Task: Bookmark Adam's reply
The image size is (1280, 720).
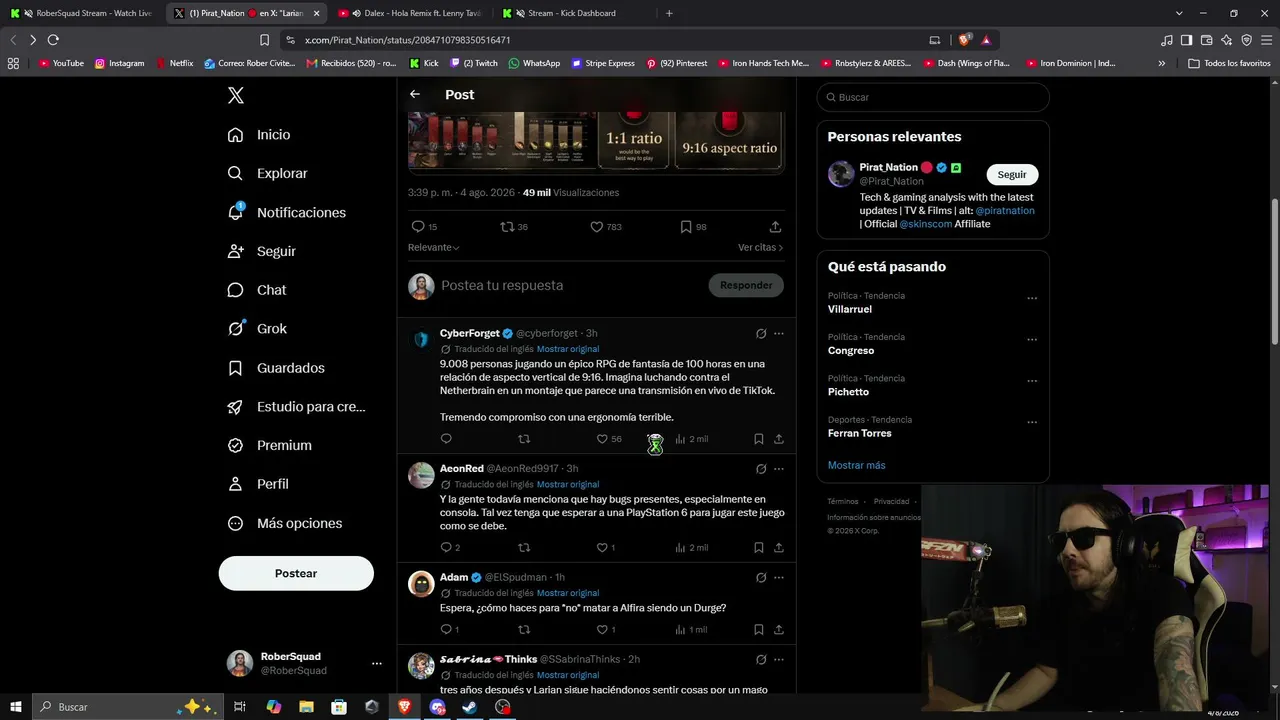Action: click(759, 630)
